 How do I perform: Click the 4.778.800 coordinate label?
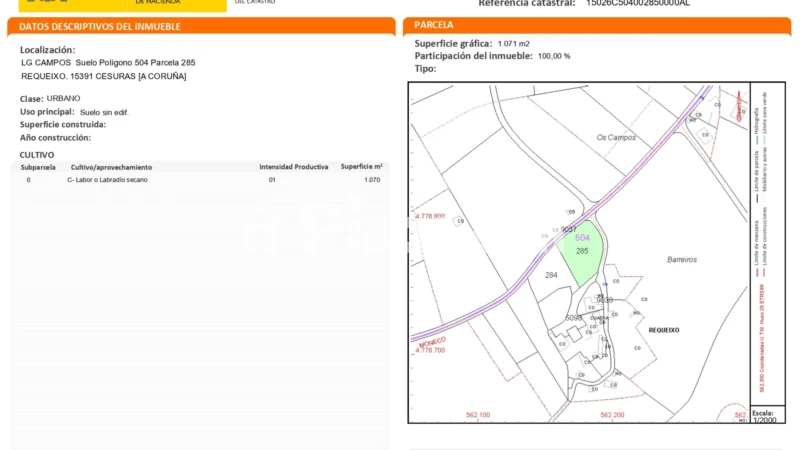pyautogui.click(x=430, y=216)
